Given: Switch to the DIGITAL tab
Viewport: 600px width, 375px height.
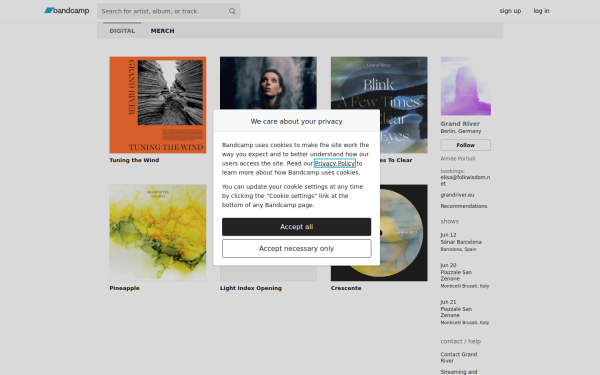Looking at the screenshot, I should [122, 31].
